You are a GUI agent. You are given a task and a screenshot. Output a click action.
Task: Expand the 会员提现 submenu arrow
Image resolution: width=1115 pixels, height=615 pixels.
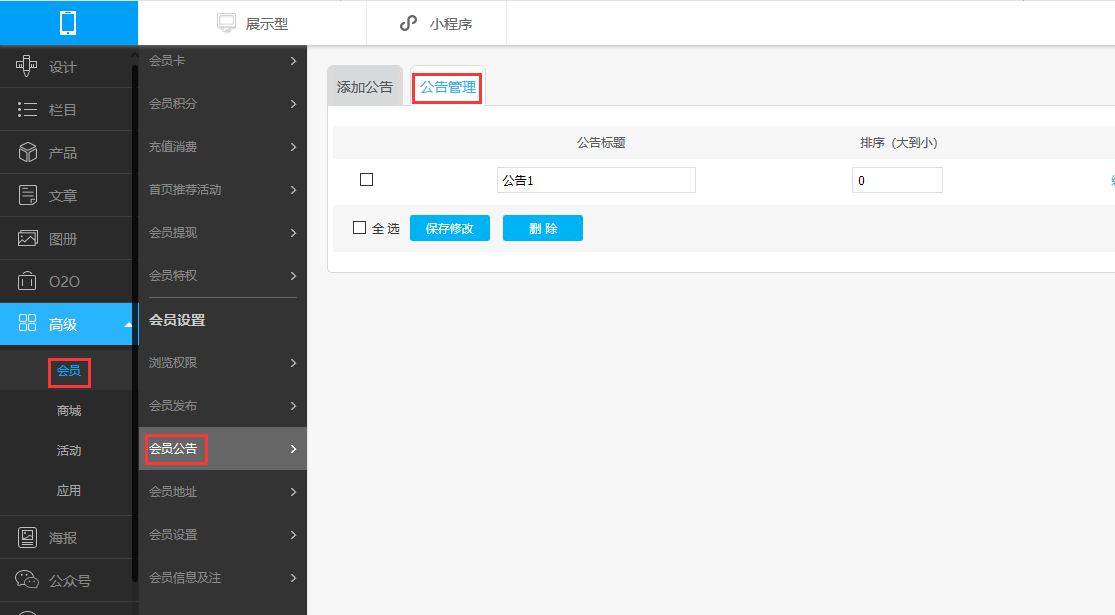293,233
